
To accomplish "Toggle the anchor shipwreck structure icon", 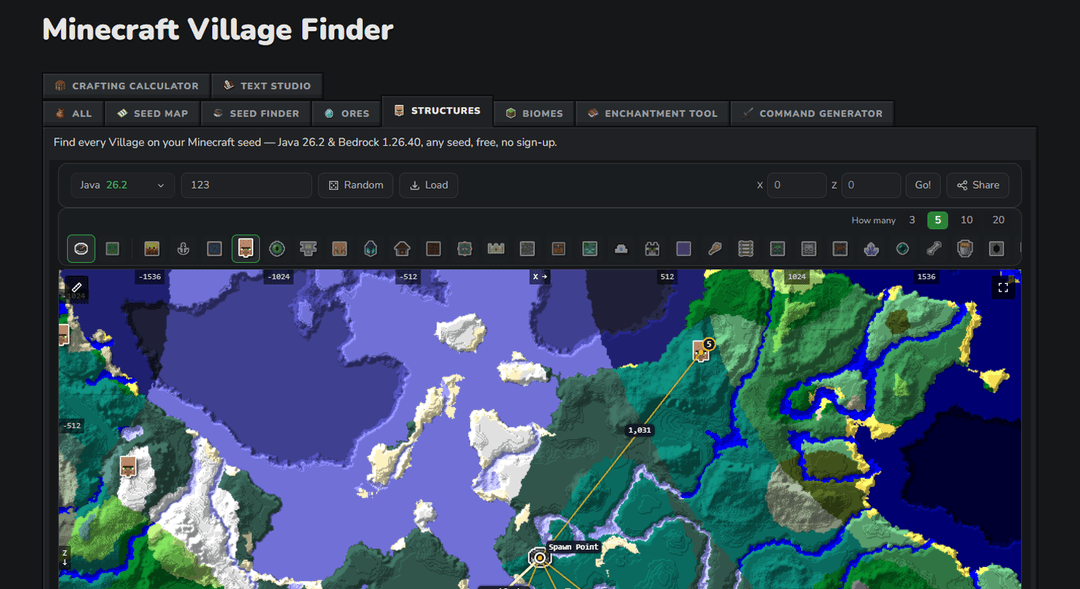I will [x=183, y=249].
